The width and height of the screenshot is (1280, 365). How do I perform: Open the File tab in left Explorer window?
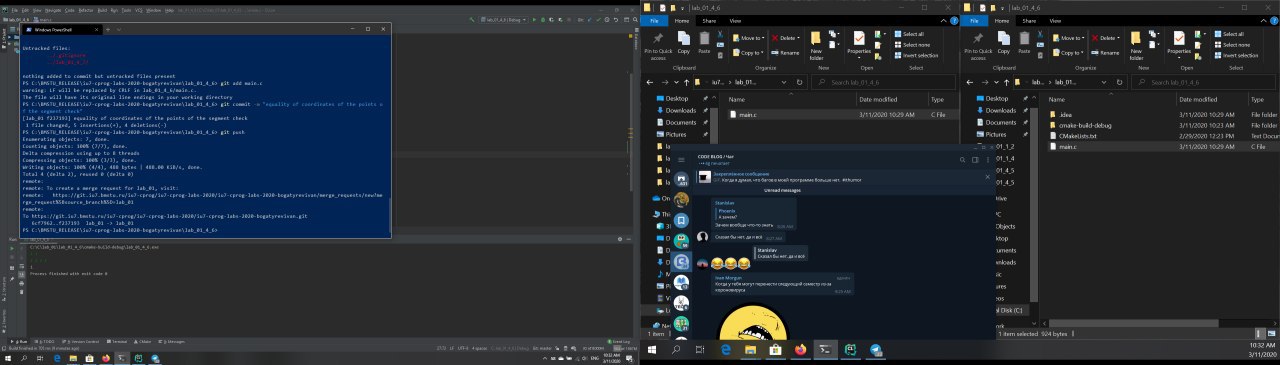654,20
